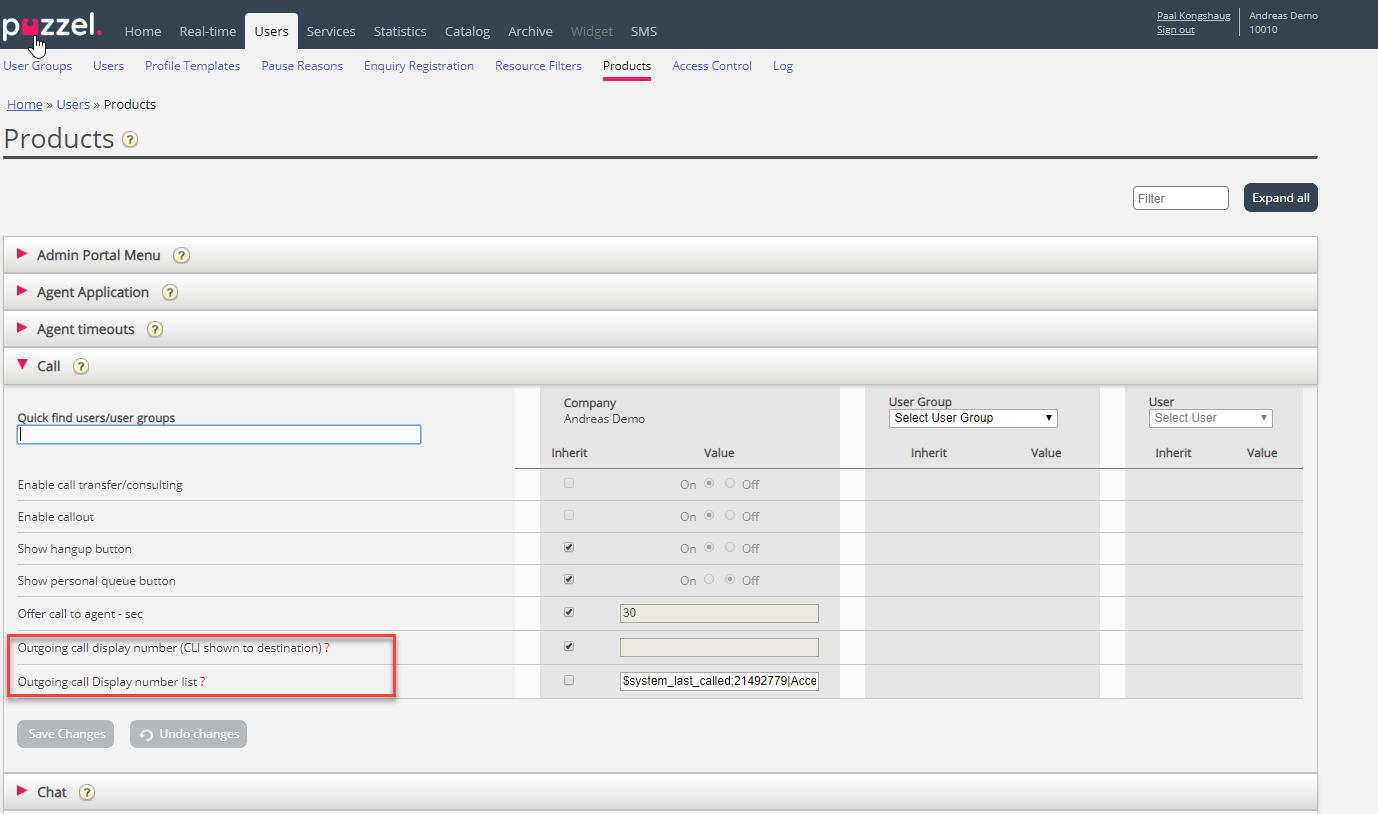Click the Expand all button
The image size is (1378, 814).
click(1280, 198)
